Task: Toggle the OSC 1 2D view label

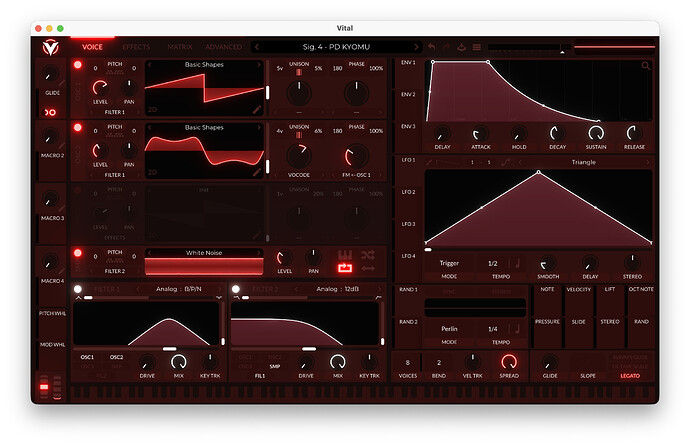Action: [152, 109]
